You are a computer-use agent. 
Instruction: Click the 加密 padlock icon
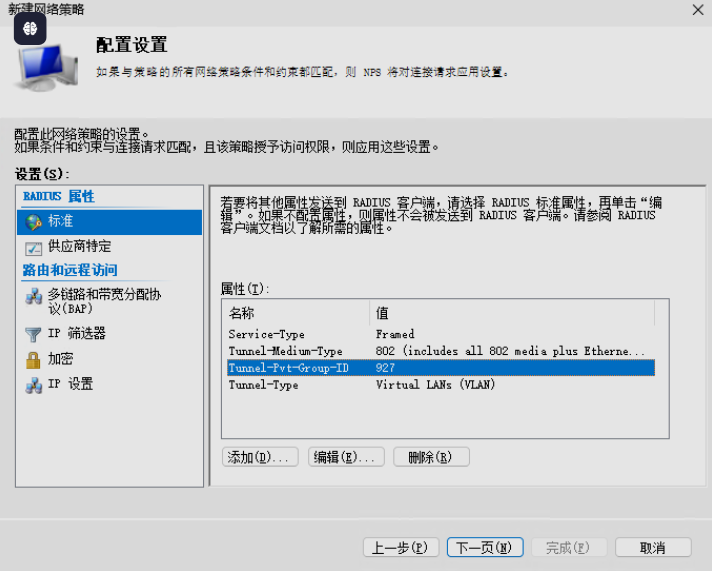tap(33, 360)
